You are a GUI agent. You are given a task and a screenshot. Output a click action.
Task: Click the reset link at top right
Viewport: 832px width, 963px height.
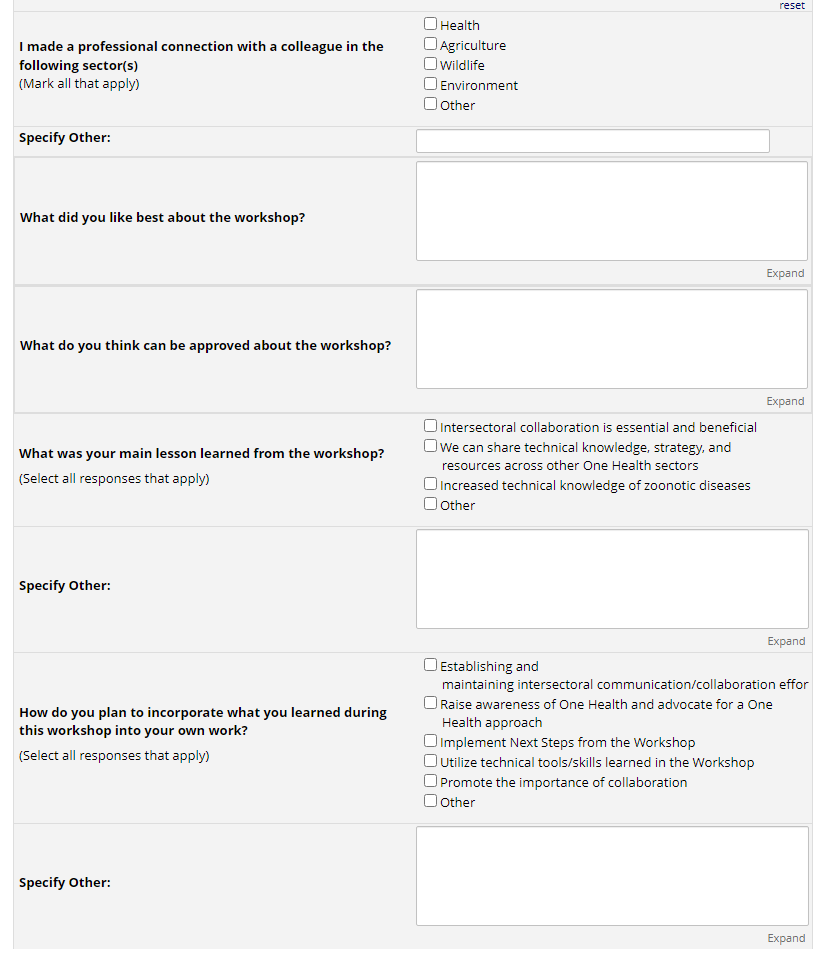click(x=791, y=6)
